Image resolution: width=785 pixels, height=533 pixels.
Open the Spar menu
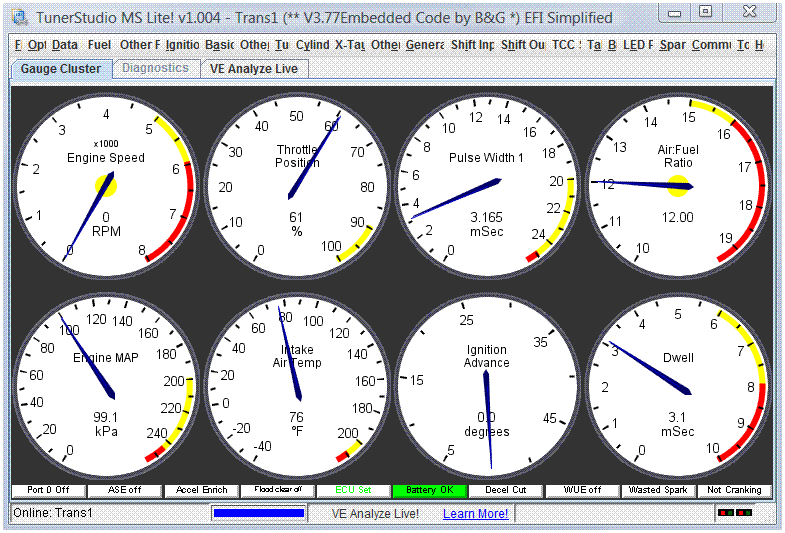(672, 45)
